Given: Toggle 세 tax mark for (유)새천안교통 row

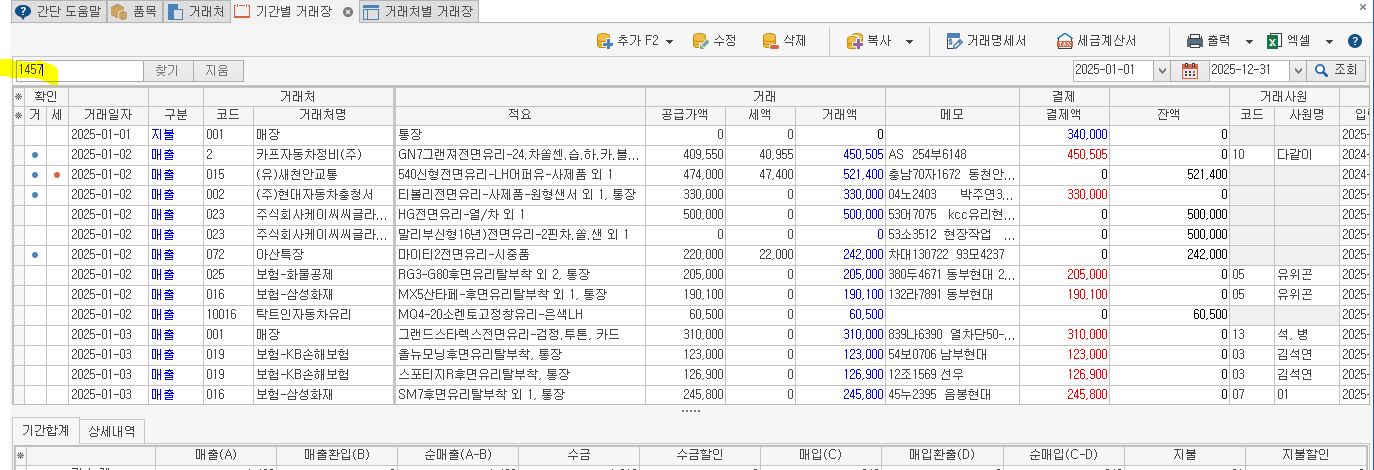Looking at the screenshot, I should coord(56,175).
